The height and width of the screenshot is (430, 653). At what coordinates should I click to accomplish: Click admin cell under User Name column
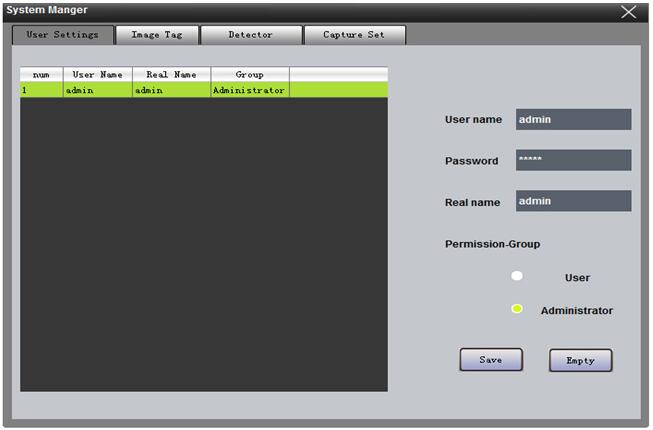click(98, 90)
